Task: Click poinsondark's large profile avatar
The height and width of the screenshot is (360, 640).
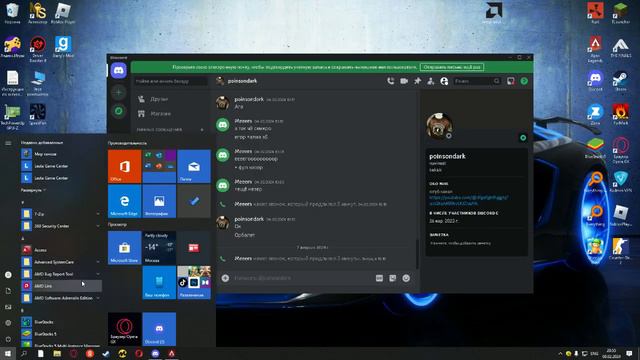Action: pos(439,126)
